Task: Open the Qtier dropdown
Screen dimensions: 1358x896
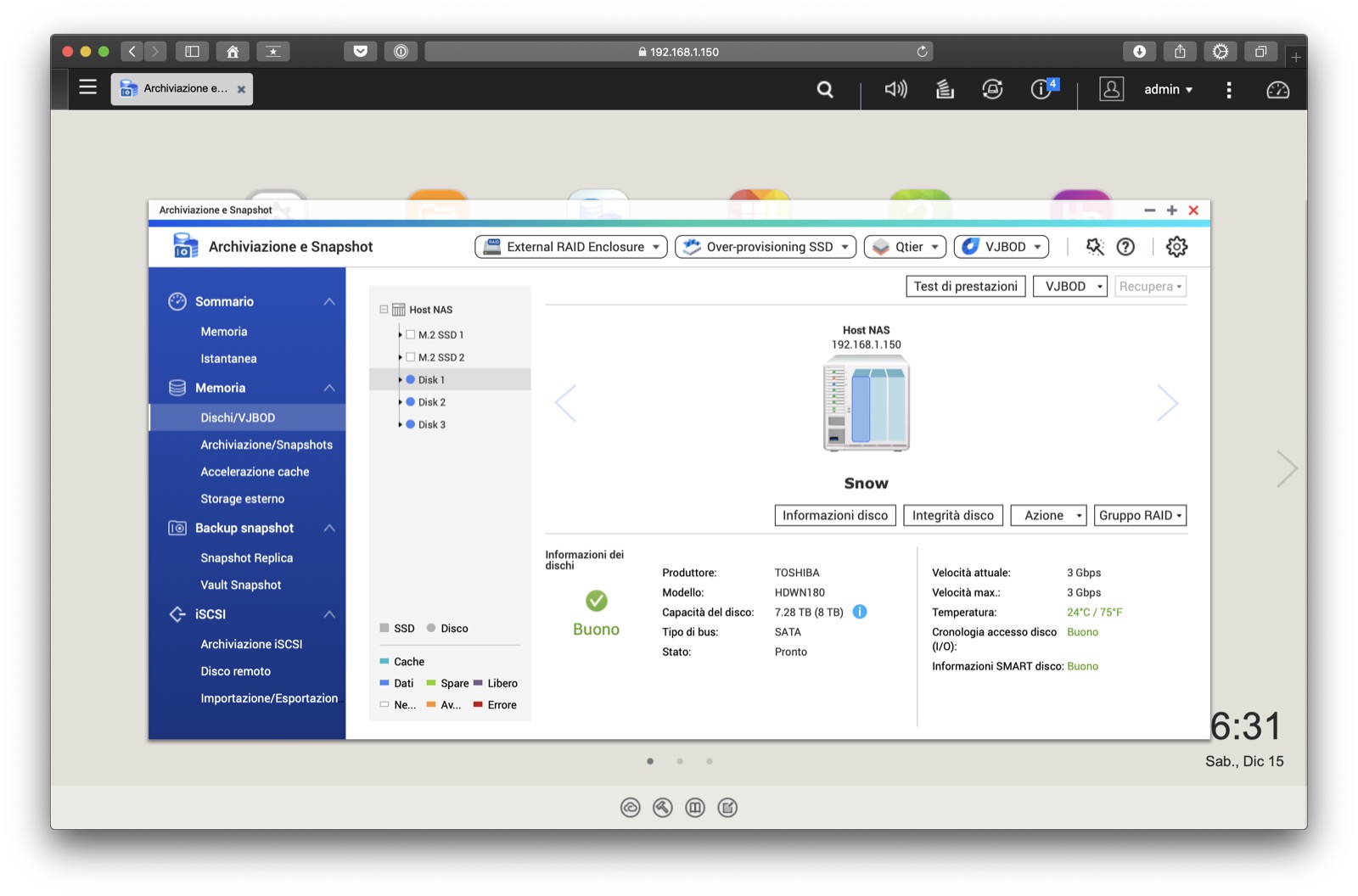Action: [905, 247]
